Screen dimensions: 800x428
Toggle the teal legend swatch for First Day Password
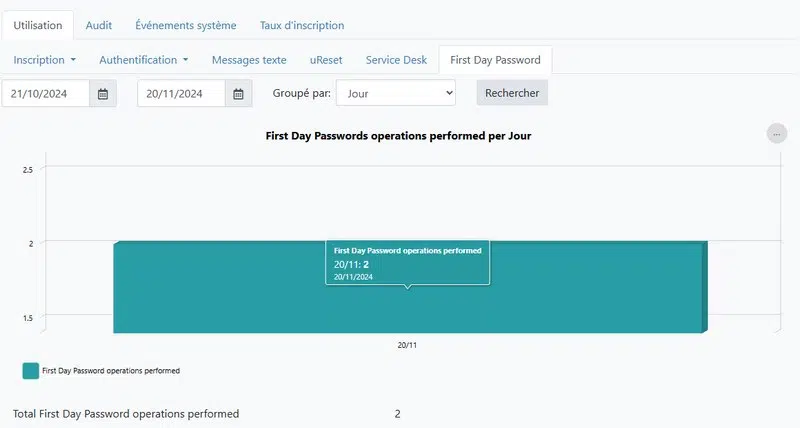coord(31,371)
